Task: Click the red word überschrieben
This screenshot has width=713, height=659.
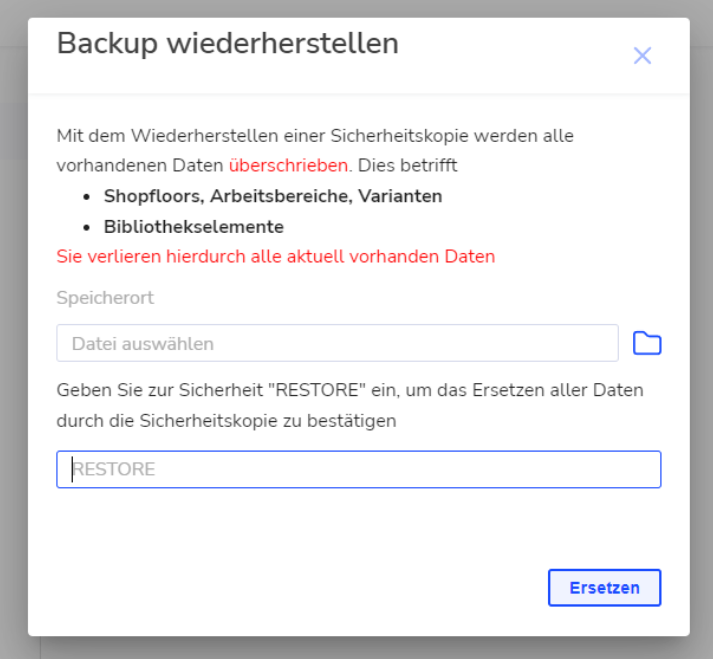Action: pos(288,166)
